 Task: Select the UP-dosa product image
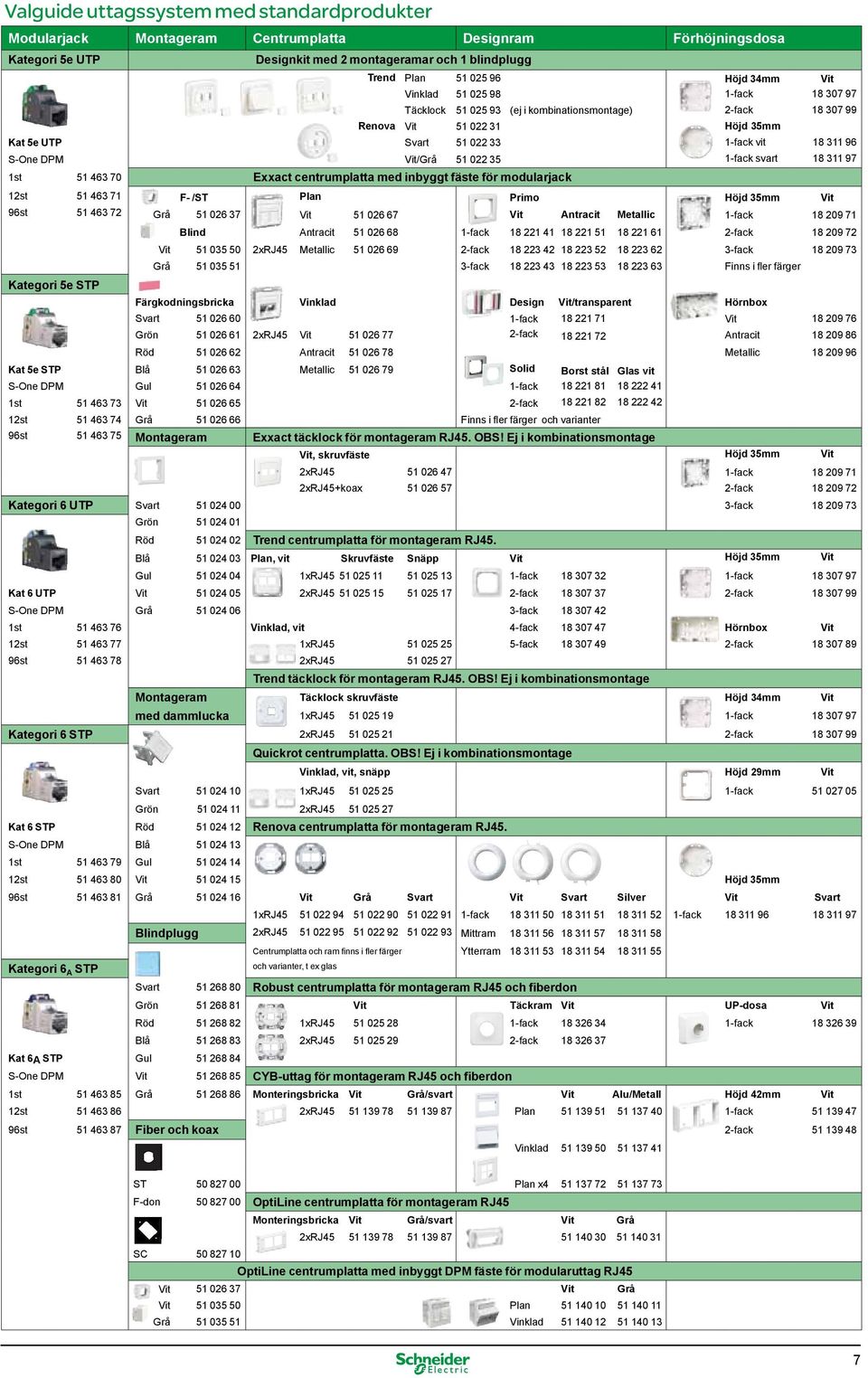tap(693, 1027)
